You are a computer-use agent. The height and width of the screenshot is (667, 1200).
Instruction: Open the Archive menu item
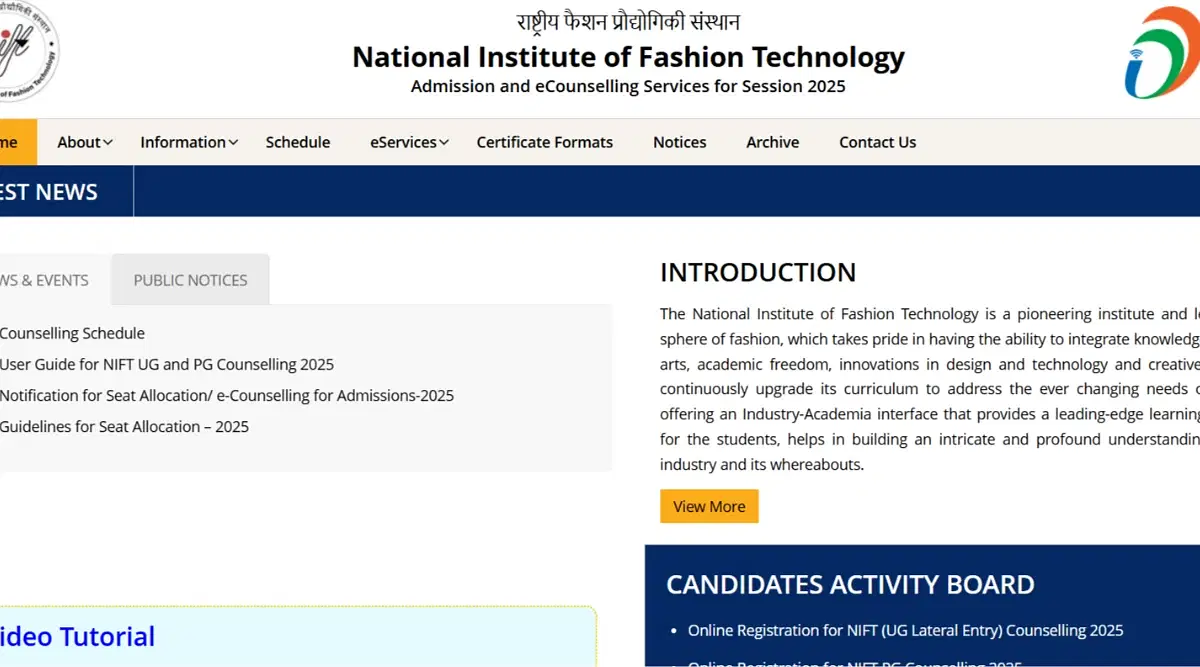(773, 142)
